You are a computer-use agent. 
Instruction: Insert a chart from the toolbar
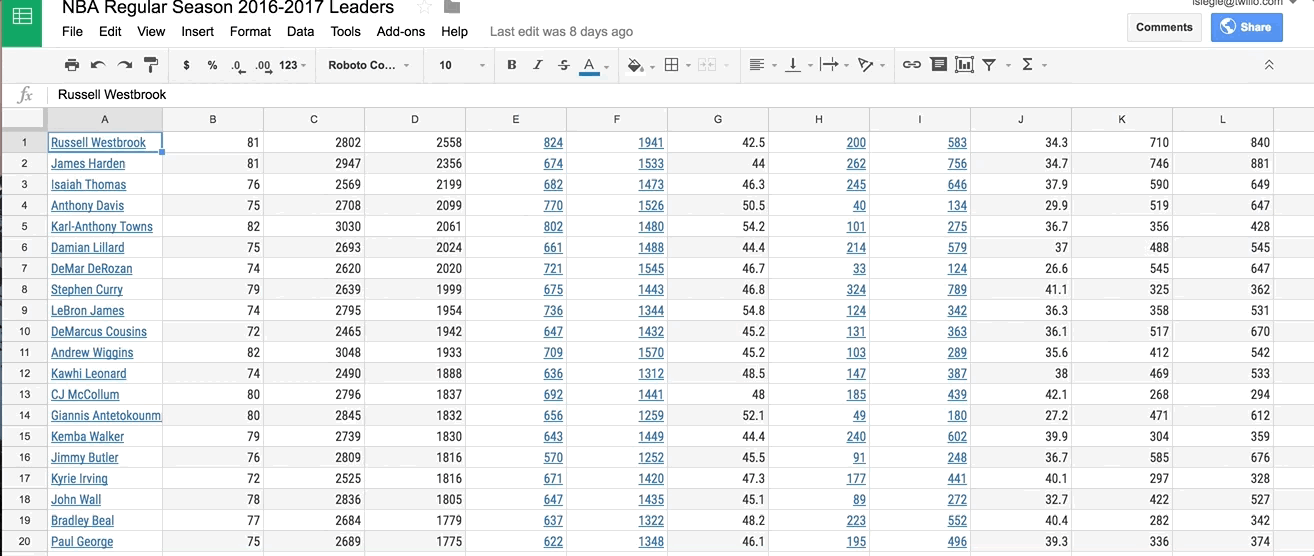tap(964, 65)
